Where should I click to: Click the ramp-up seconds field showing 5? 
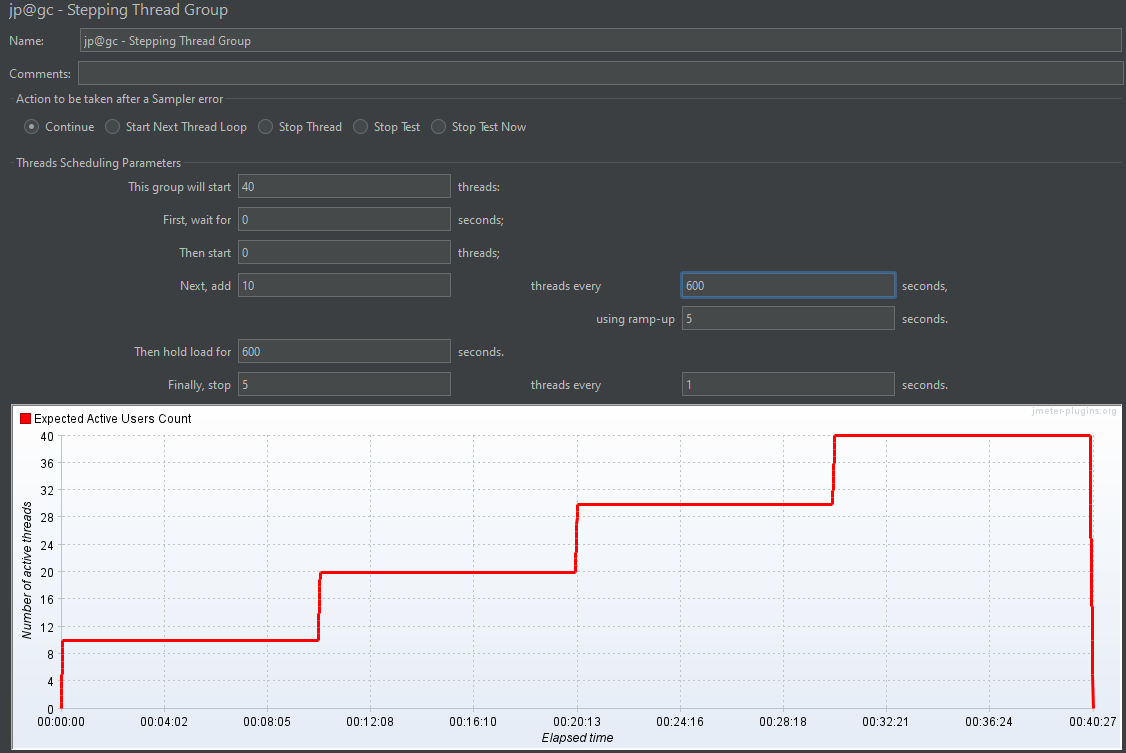coord(787,318)
